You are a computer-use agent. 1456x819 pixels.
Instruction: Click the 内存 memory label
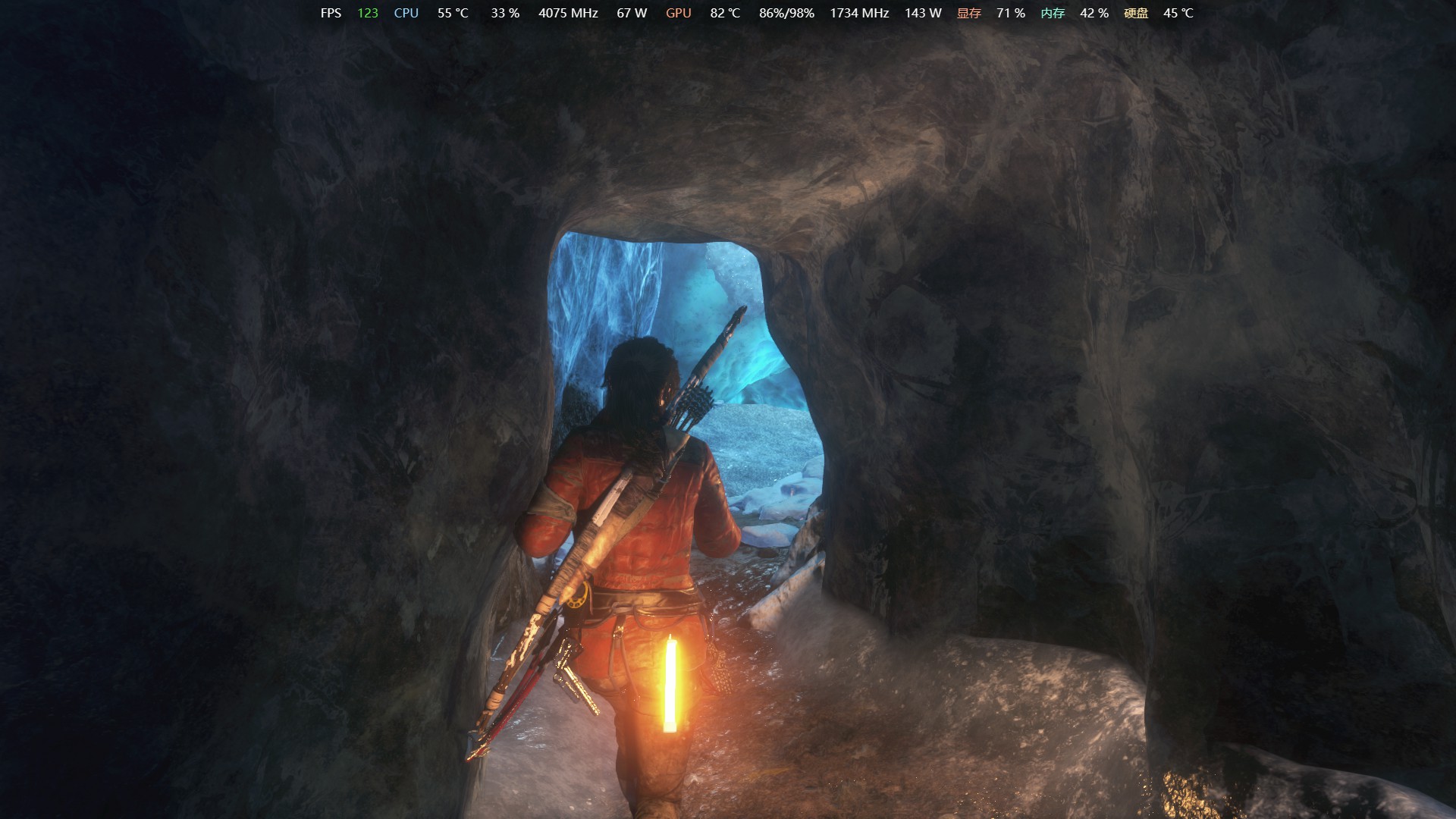1053,13
